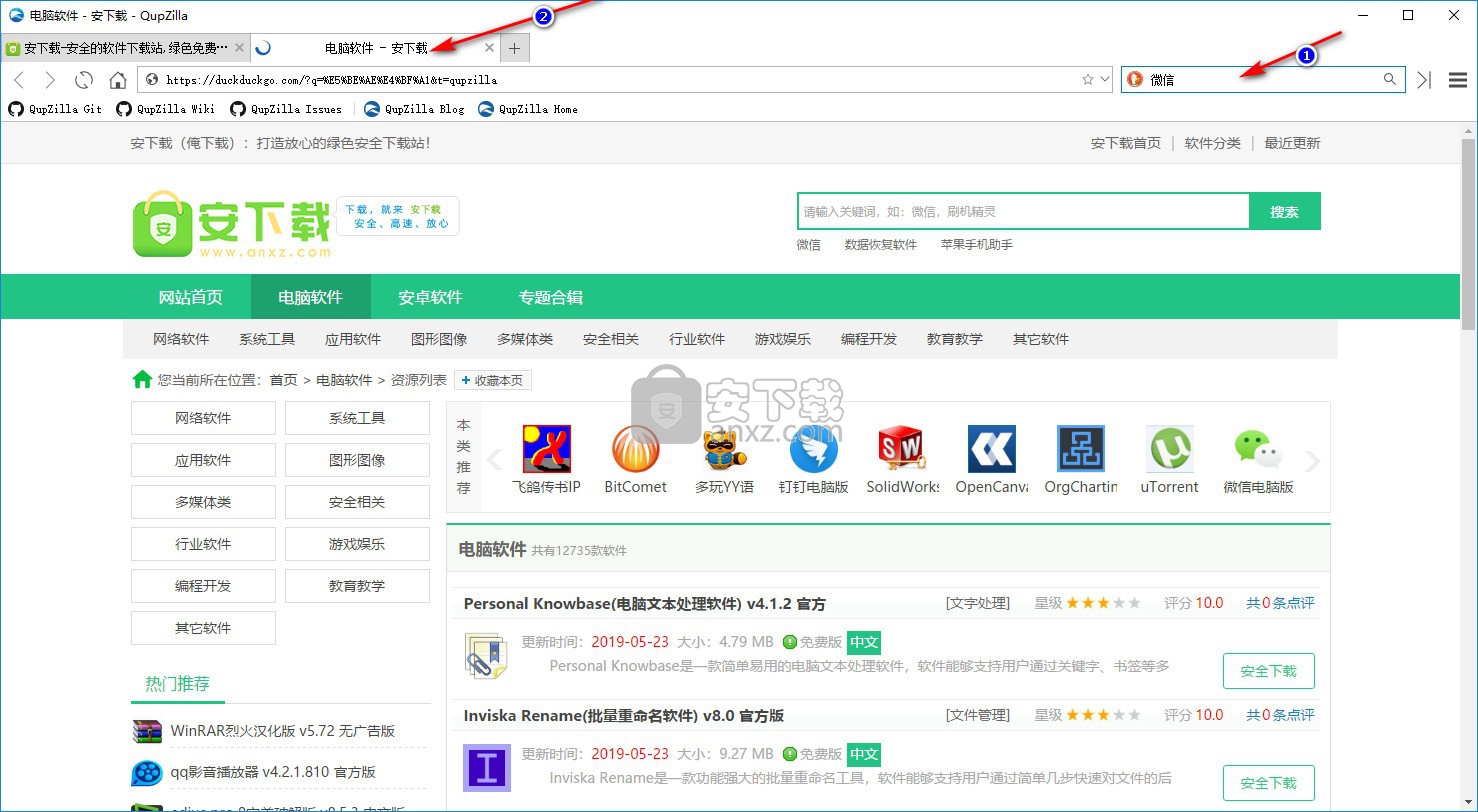
Task: Open WinRAR烈火汉化版 v5.72 in 热门推荐
Action: 283,731
